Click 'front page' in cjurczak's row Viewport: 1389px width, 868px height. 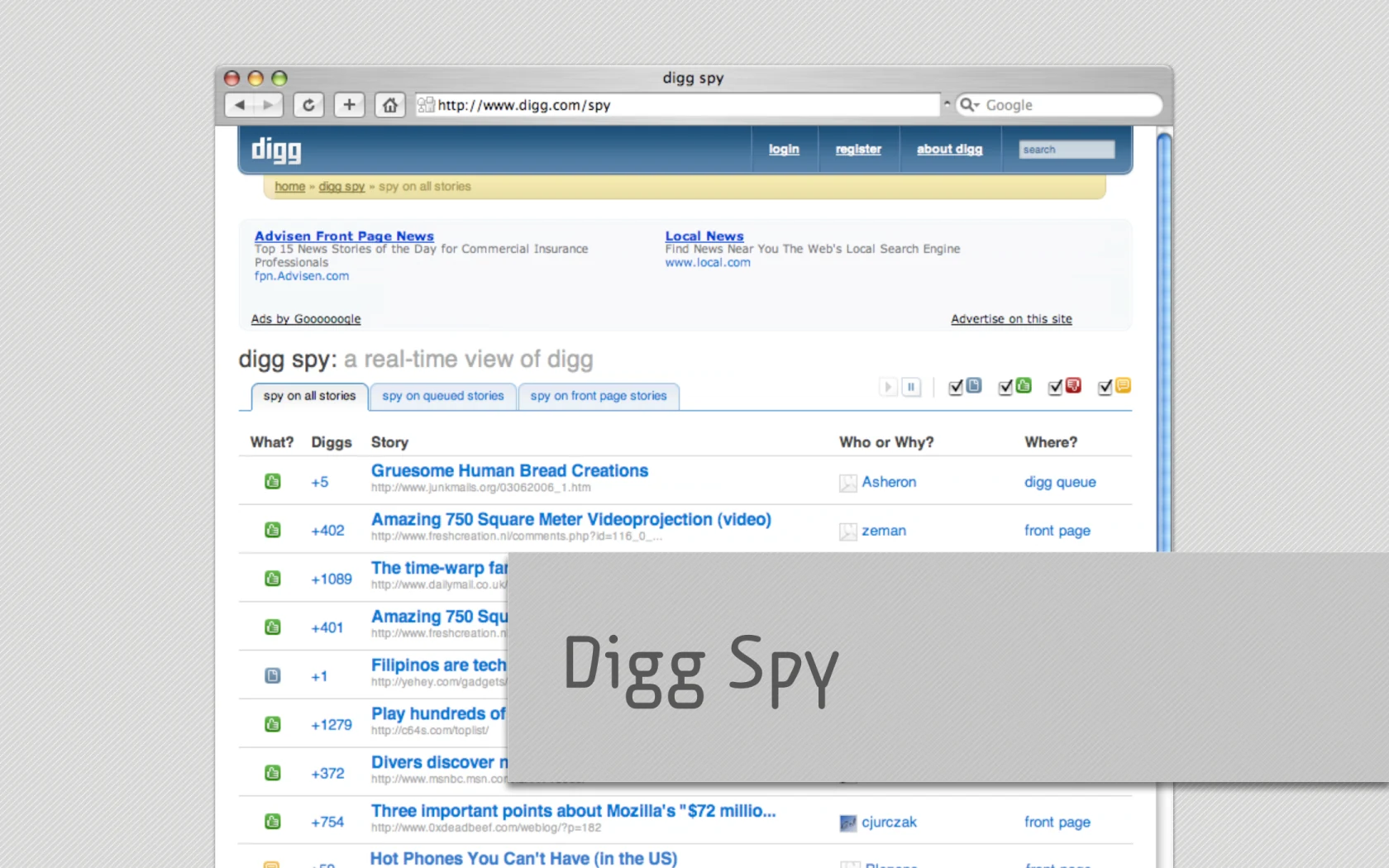[x=1057, y=822]
